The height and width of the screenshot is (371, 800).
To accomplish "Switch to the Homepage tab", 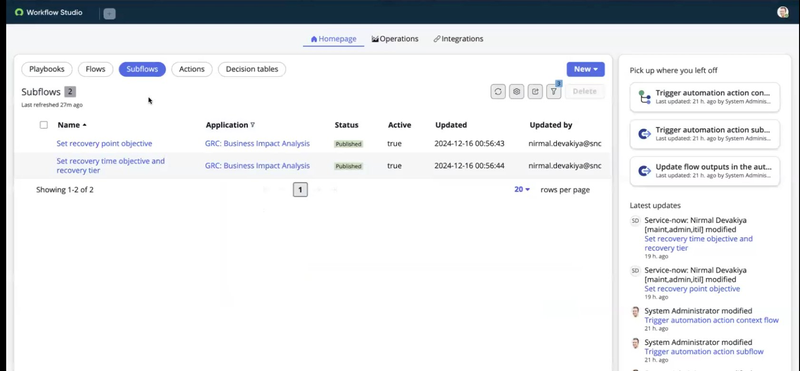I will point(333,39).
